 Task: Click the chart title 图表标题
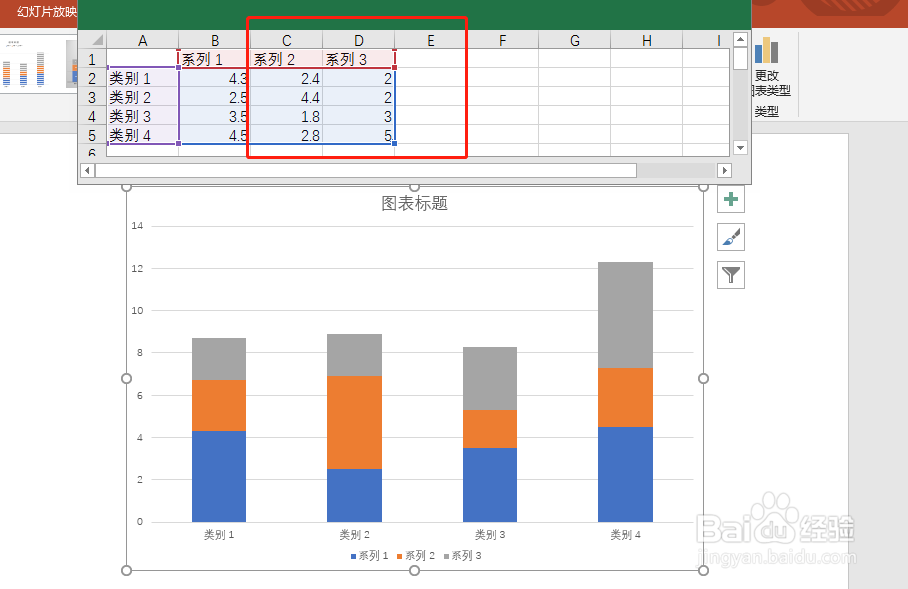[415, 203]
